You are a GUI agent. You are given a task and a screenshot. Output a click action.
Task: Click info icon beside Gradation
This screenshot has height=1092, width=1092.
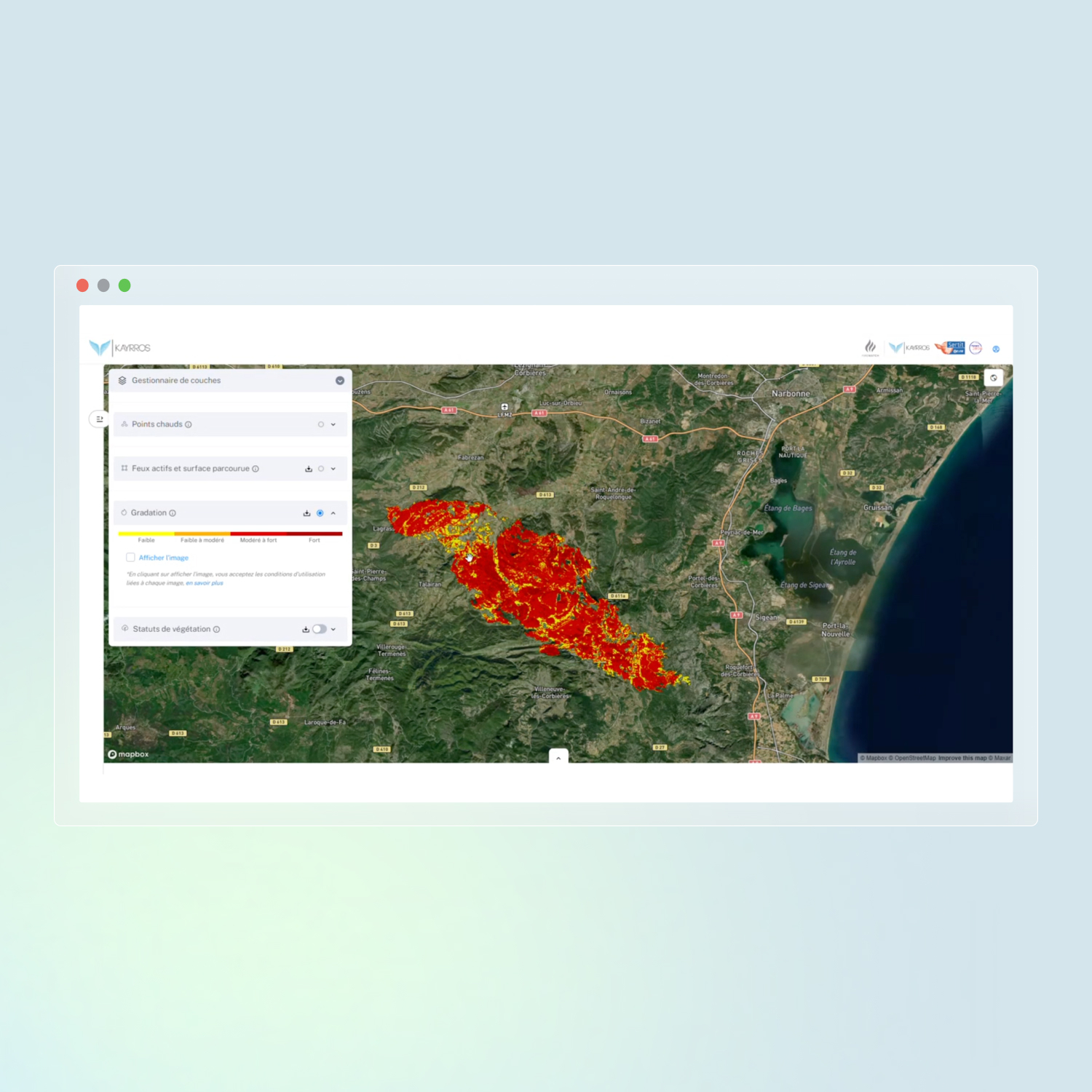point(173,513)
